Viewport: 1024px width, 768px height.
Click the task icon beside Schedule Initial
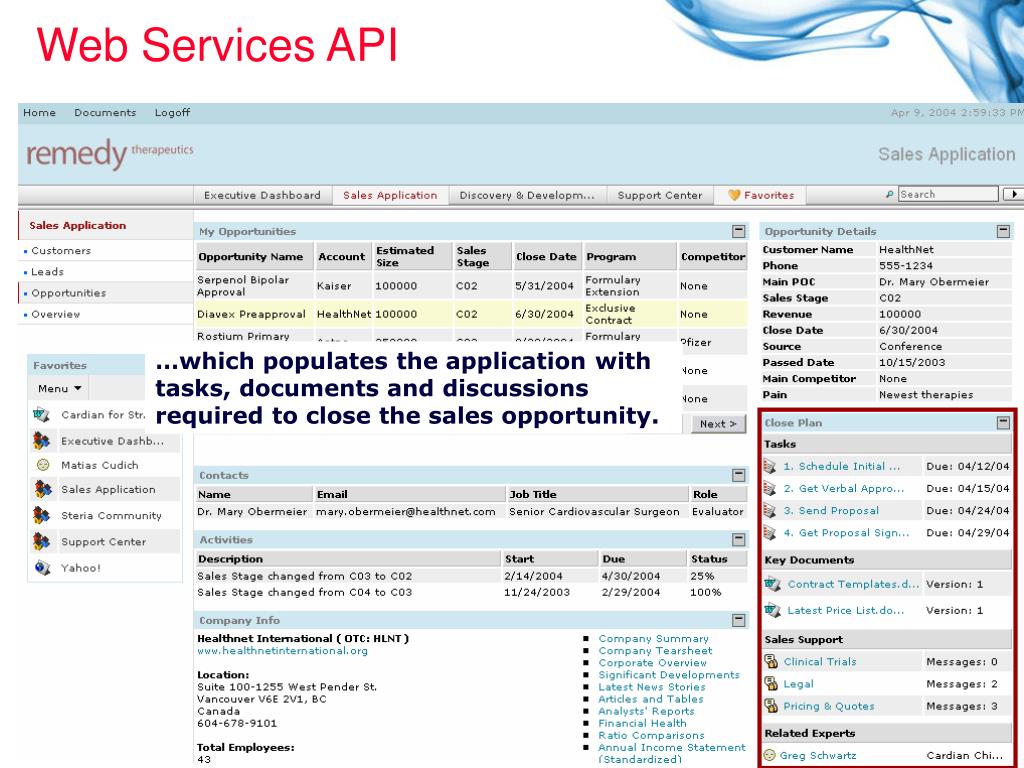coord(770,466)
